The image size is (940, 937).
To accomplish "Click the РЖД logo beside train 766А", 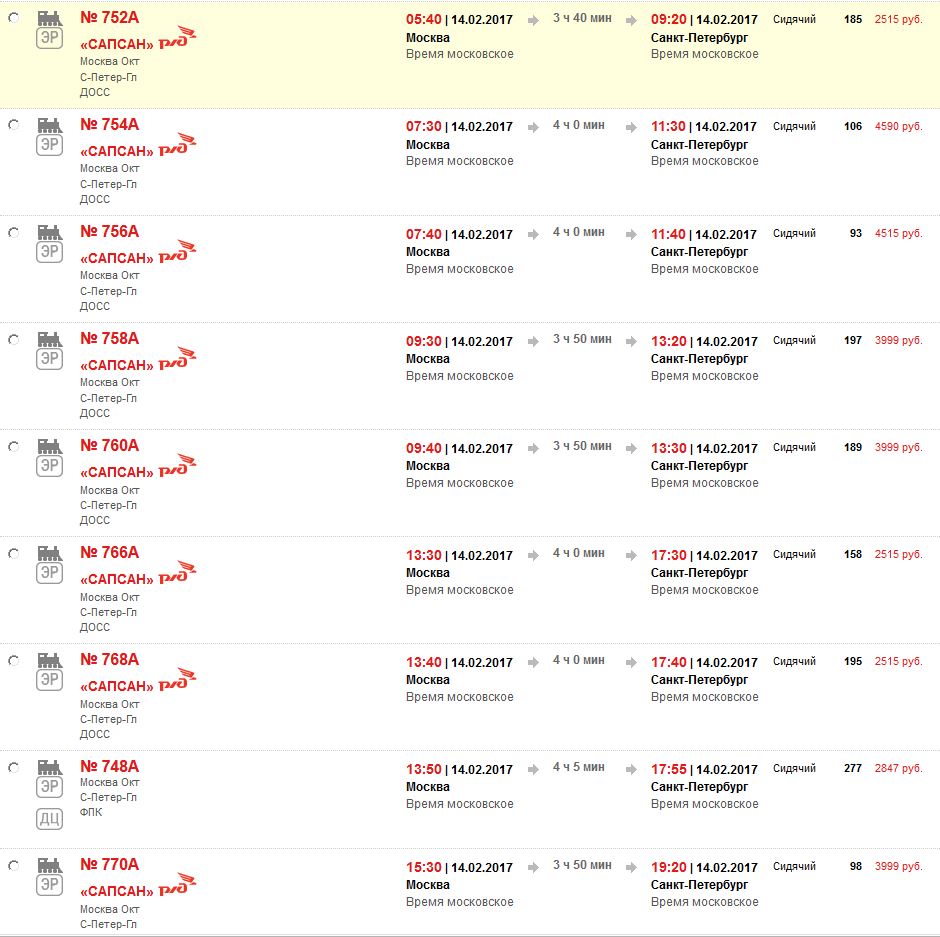I will click(x=177, y=572).
